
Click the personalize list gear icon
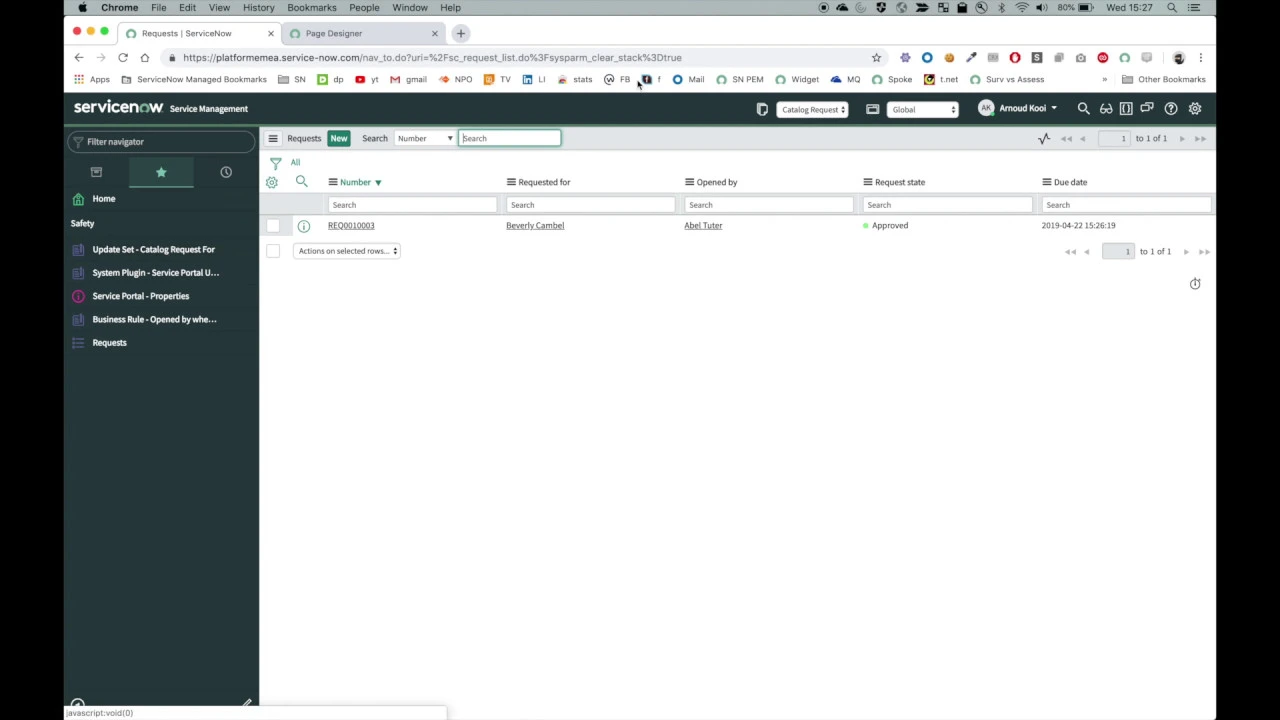click(x=271, y=182)
